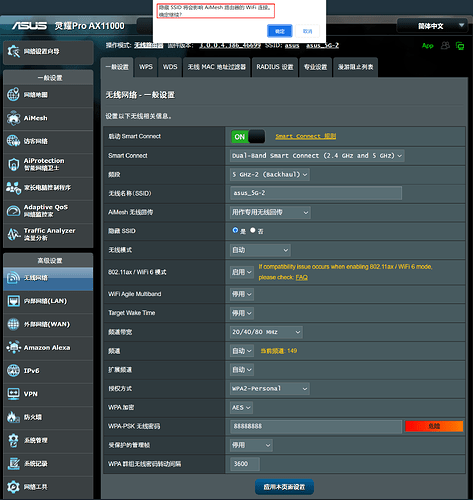Click the firmware version number link
Image resolution: width=473 pixels, height=500 pixels.
[230, 45]
